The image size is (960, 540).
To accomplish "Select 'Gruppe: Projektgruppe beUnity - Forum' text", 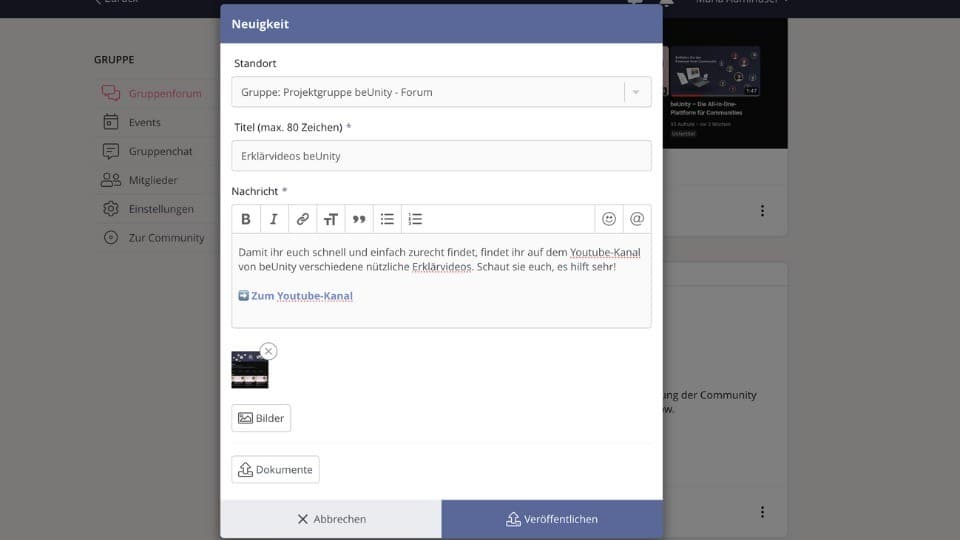I will [337, 92].
